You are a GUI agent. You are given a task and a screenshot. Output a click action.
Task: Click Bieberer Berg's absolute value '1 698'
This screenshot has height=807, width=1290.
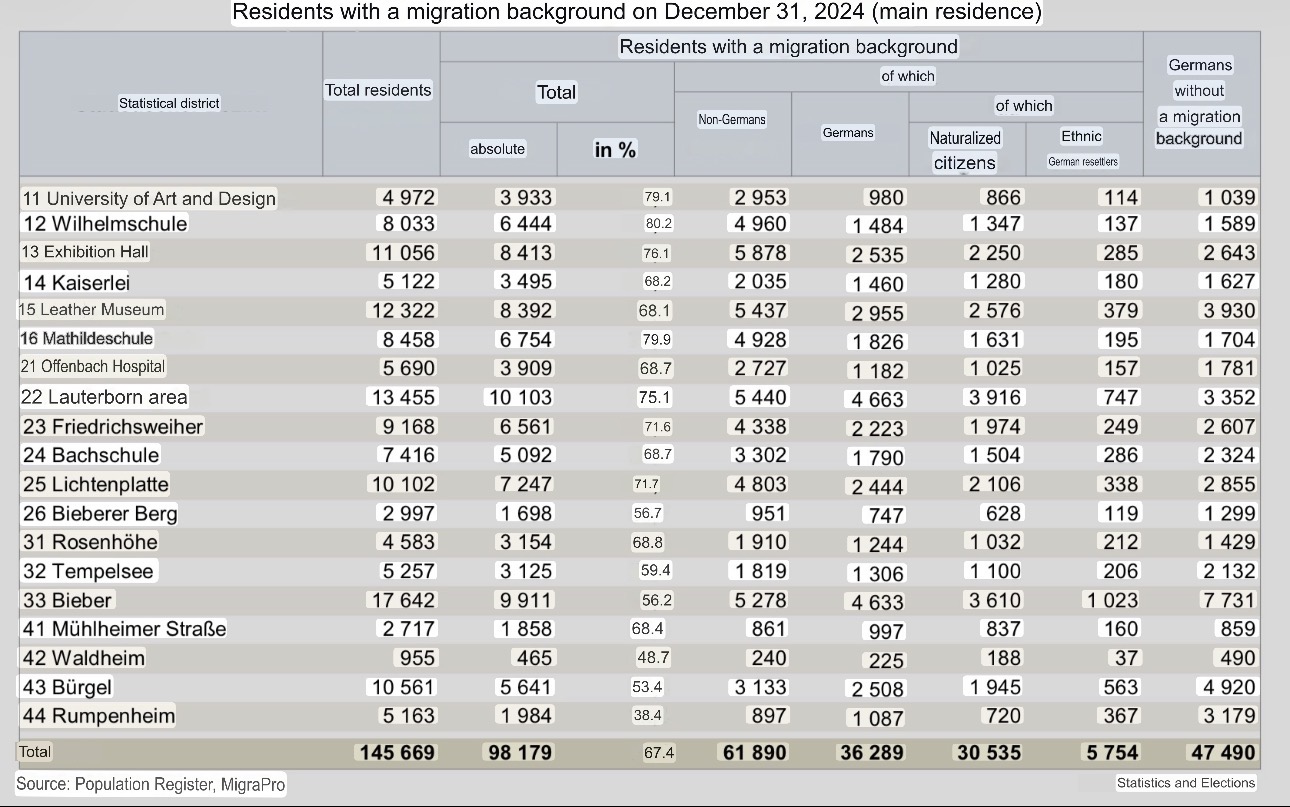tap(525, 514)
